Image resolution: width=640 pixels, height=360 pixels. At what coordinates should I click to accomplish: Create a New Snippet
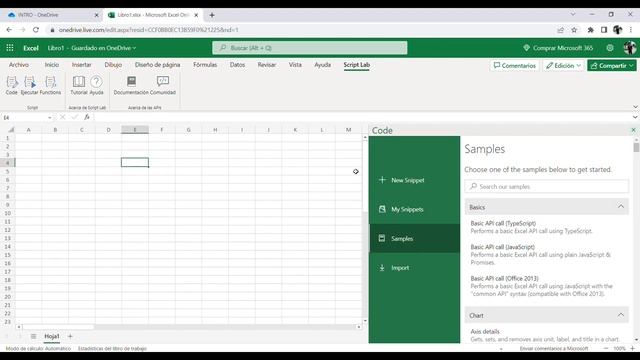tap(414, 180)
